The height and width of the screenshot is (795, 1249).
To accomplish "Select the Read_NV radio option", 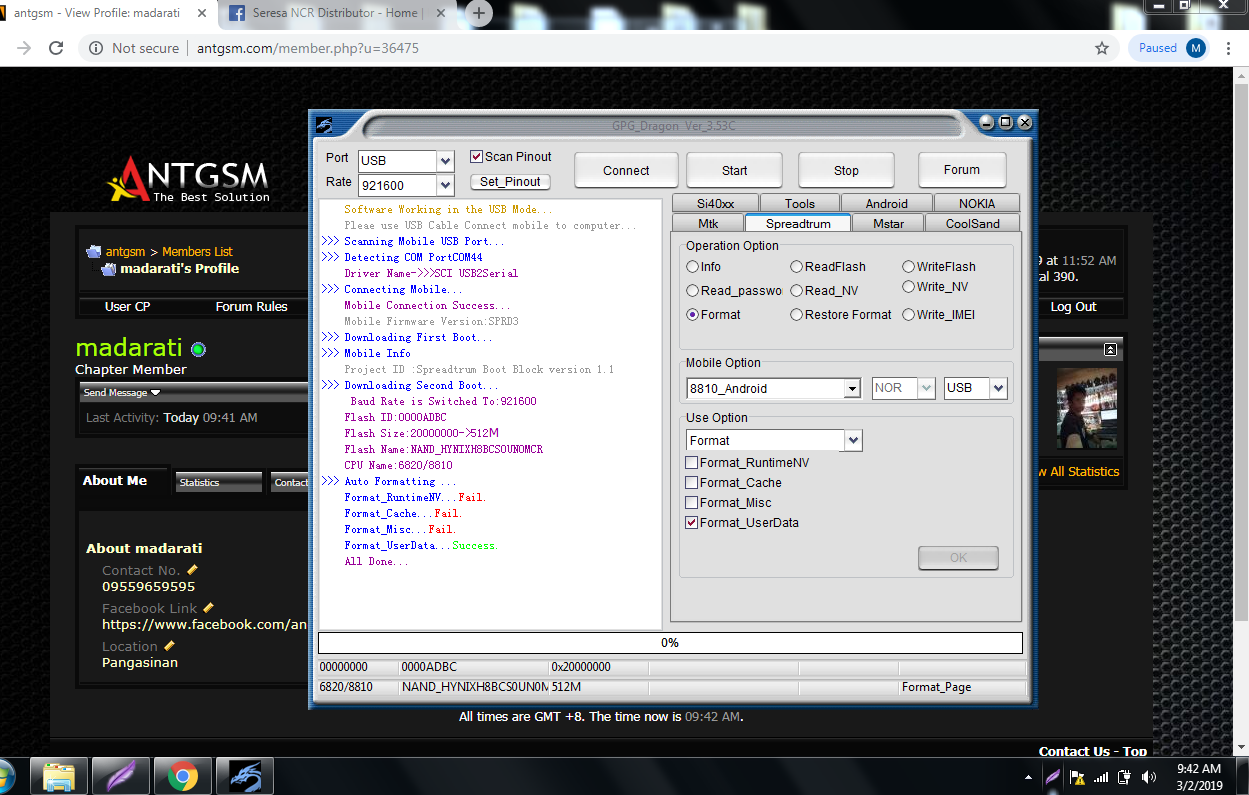I will coord(796,291).
